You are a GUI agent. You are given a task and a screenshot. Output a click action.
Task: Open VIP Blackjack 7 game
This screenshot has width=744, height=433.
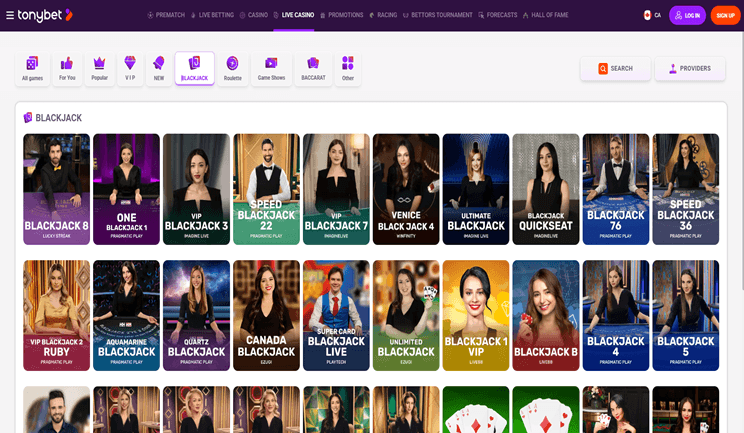336,189
